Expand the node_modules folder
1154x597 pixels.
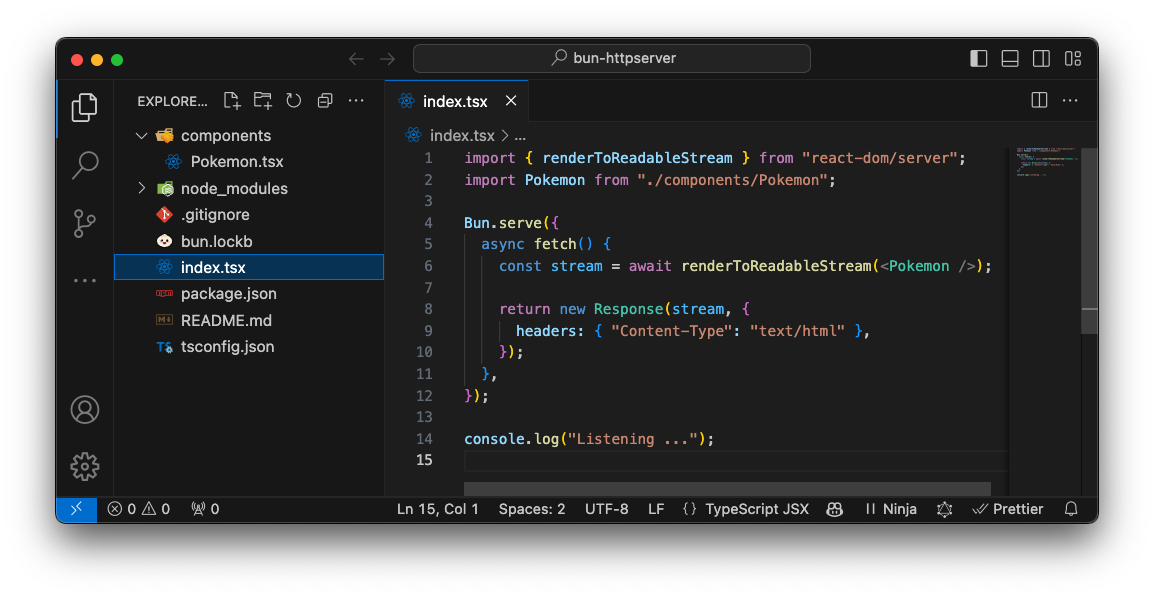point(142,188)
